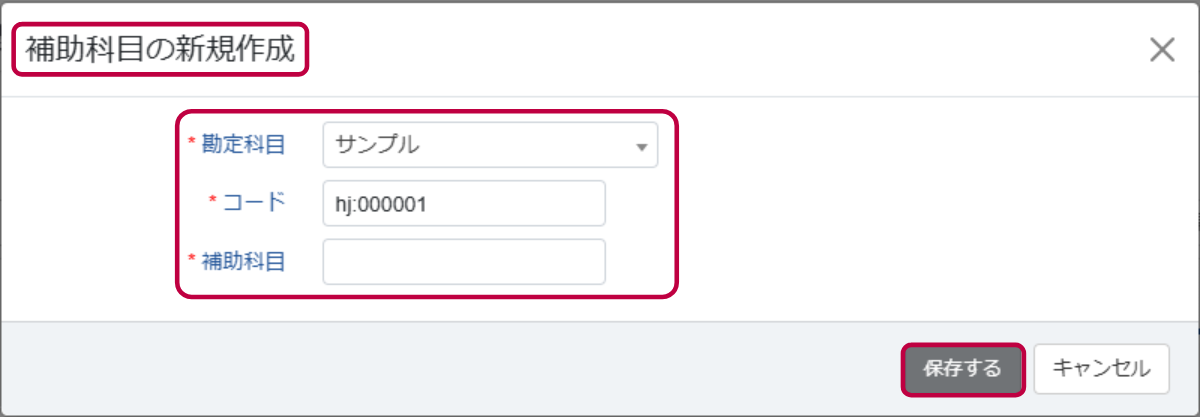Focus the empty 補助科目 input field
1200x417 pixels.
464,262
